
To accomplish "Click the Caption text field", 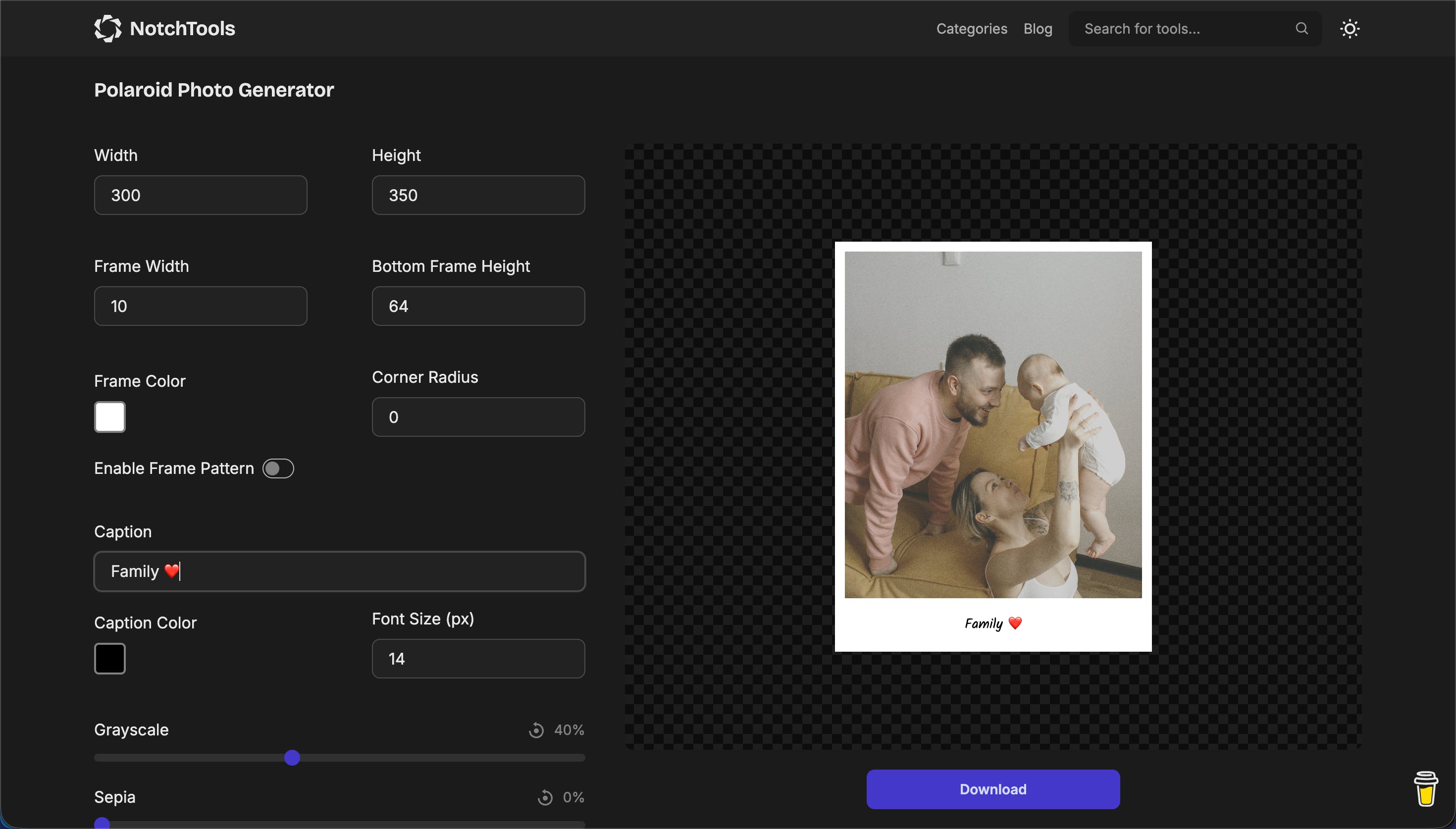I will coord(339,571).
